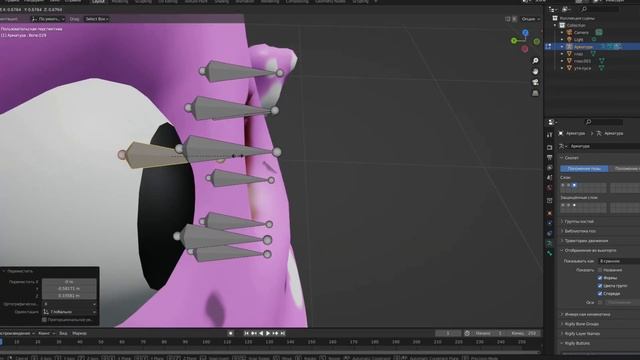Image resolution: width=640 pixels, height=360 pixels.
Task: Open the Select Box drag tool dropdown
Action: click(97, 19)
